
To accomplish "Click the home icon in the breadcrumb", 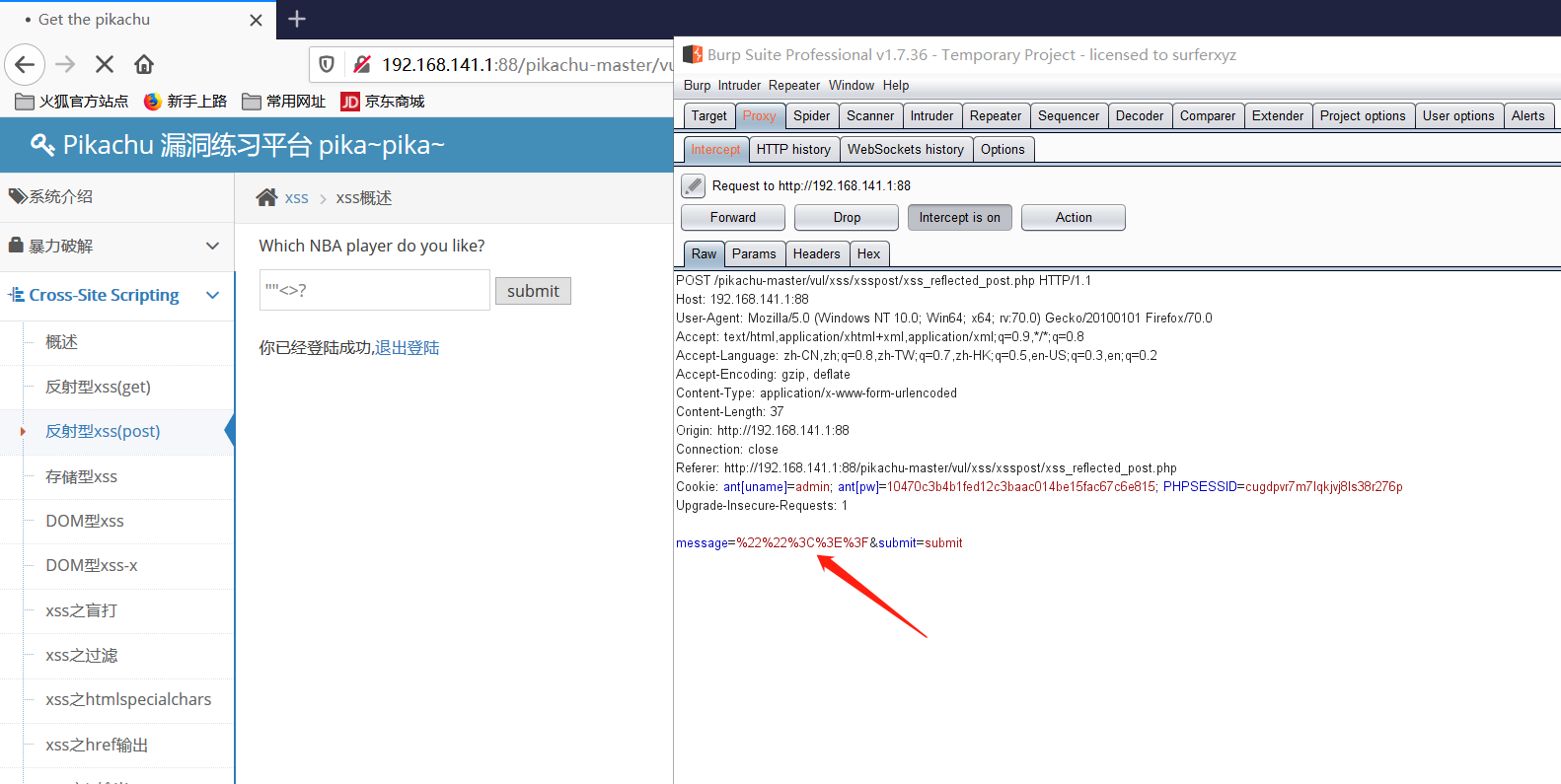I will click(x=266, y=197).
